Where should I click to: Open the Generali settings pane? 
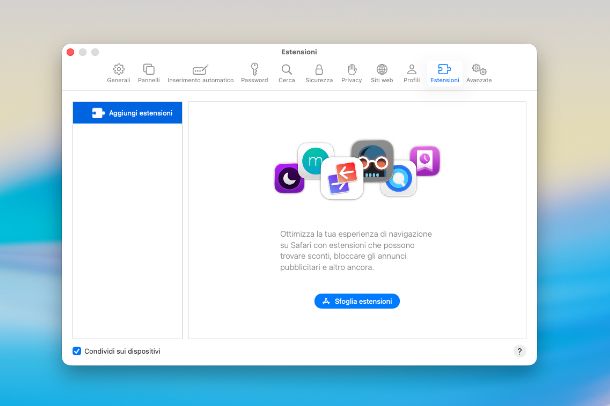point(118,72)
